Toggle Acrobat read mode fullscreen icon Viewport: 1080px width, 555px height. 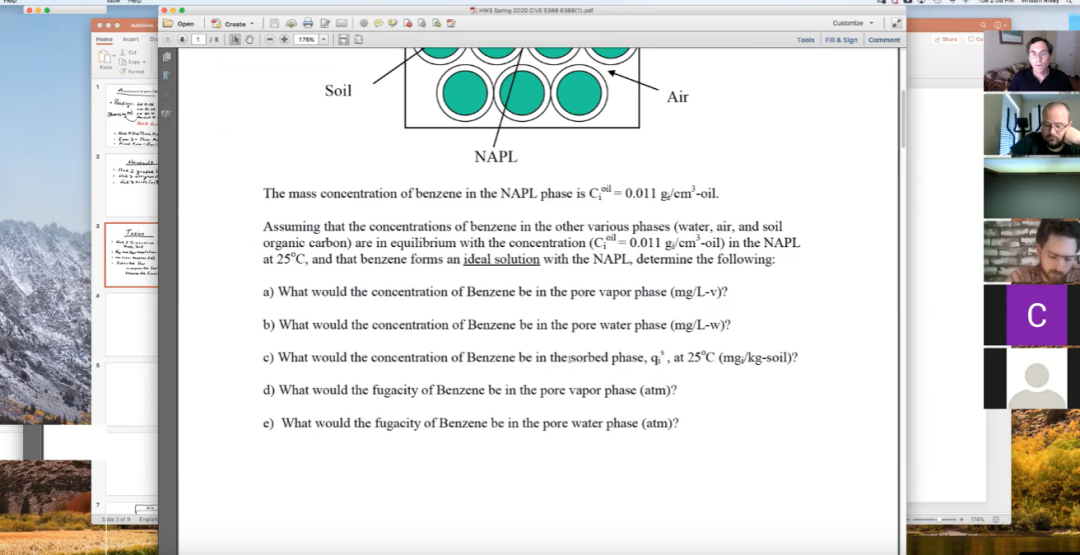tap(896, 23)
